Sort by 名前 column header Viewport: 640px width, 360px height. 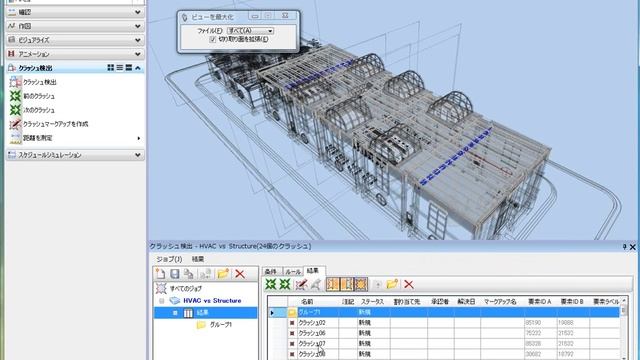pos(307,302)
